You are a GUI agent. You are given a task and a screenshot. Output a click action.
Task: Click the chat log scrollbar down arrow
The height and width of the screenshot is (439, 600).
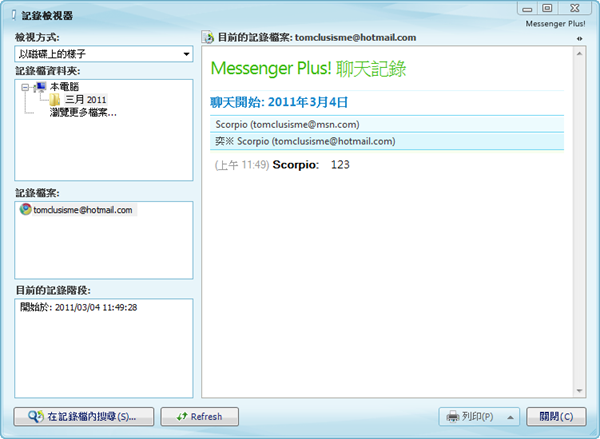coord(579,391)
